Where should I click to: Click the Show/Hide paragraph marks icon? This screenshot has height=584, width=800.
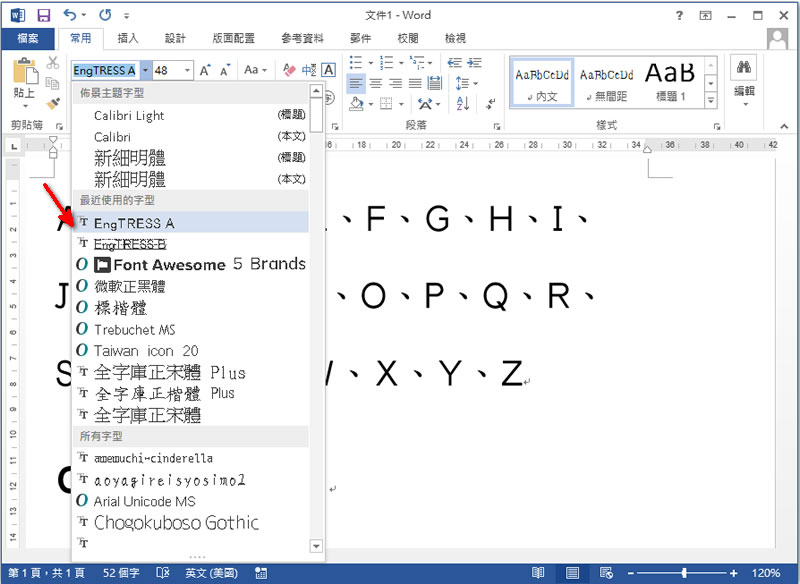coord(490,104)
